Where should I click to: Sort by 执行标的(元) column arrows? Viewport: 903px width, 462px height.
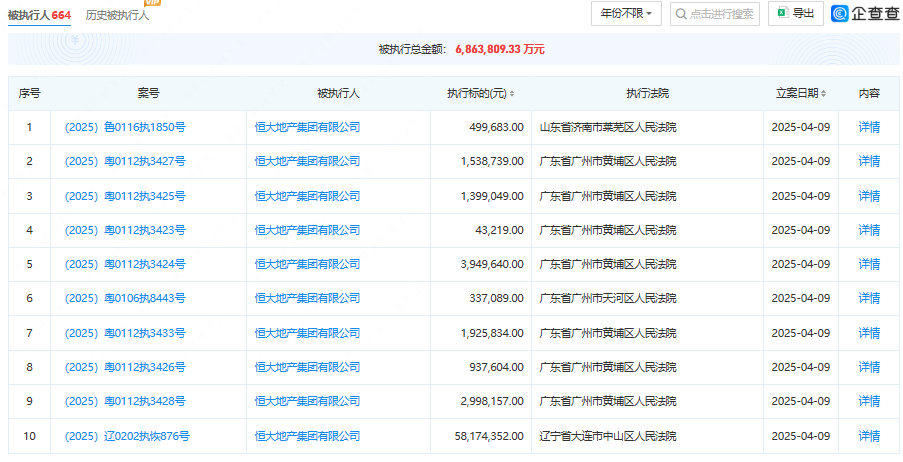pyautogui.click(x=512, y=94)
